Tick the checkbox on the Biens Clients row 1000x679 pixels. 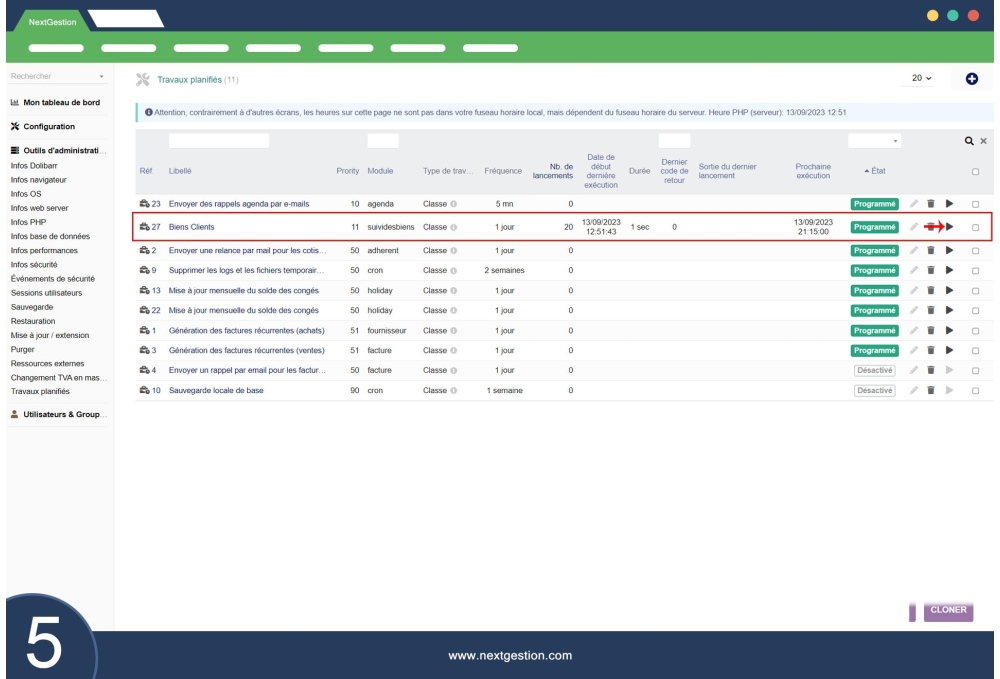tap(977, 225)
